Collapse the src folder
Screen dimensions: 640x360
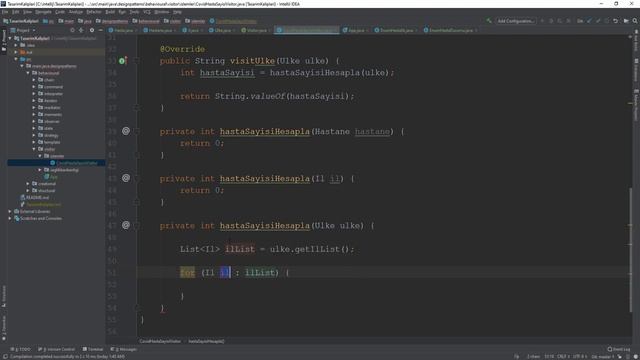point(16,59)
